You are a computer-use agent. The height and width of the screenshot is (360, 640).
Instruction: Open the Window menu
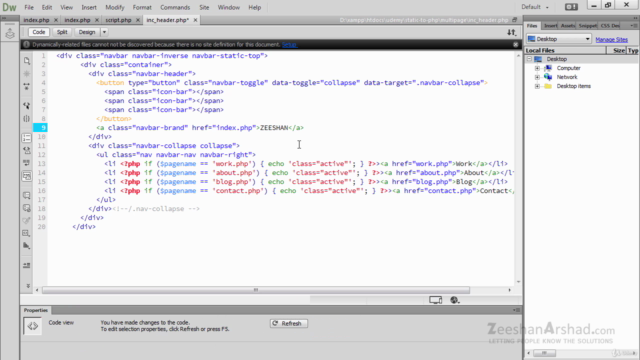click(x=229, y=7)
